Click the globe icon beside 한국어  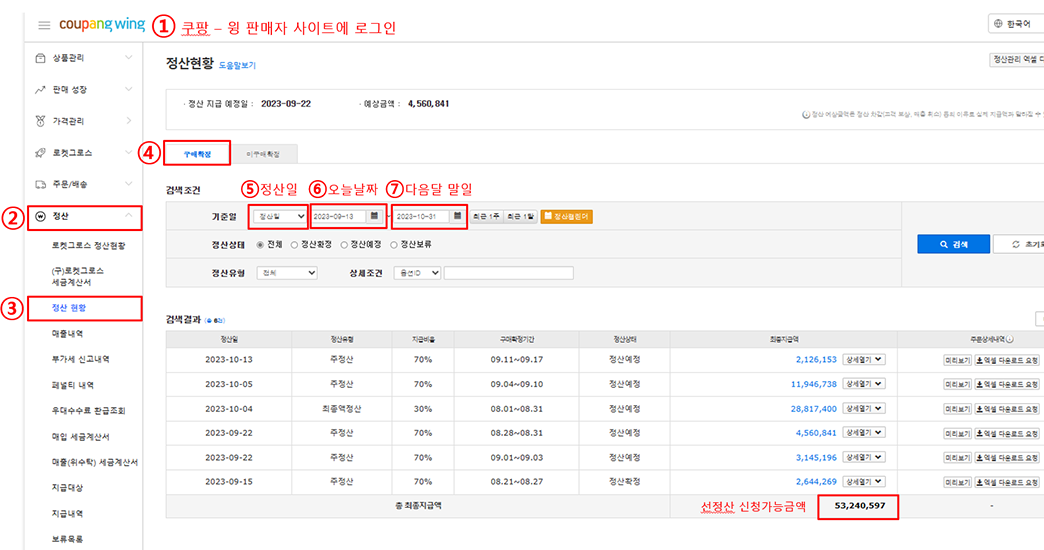pos(998,23)
